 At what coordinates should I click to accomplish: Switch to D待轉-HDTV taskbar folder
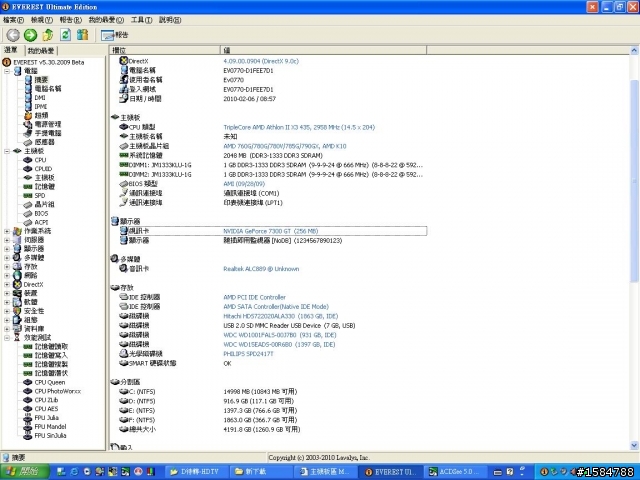coord(196,472)
